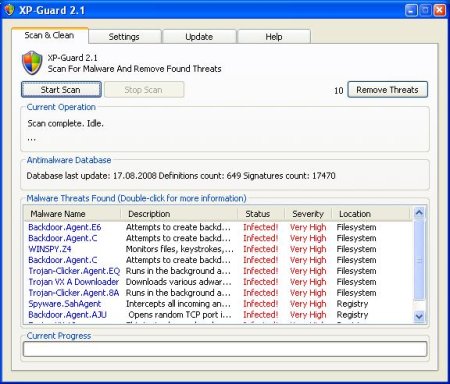The width and height of the screenshot is (450, 384).
Task: Select the Scan & Clean tab
Action: click(49, 35)
